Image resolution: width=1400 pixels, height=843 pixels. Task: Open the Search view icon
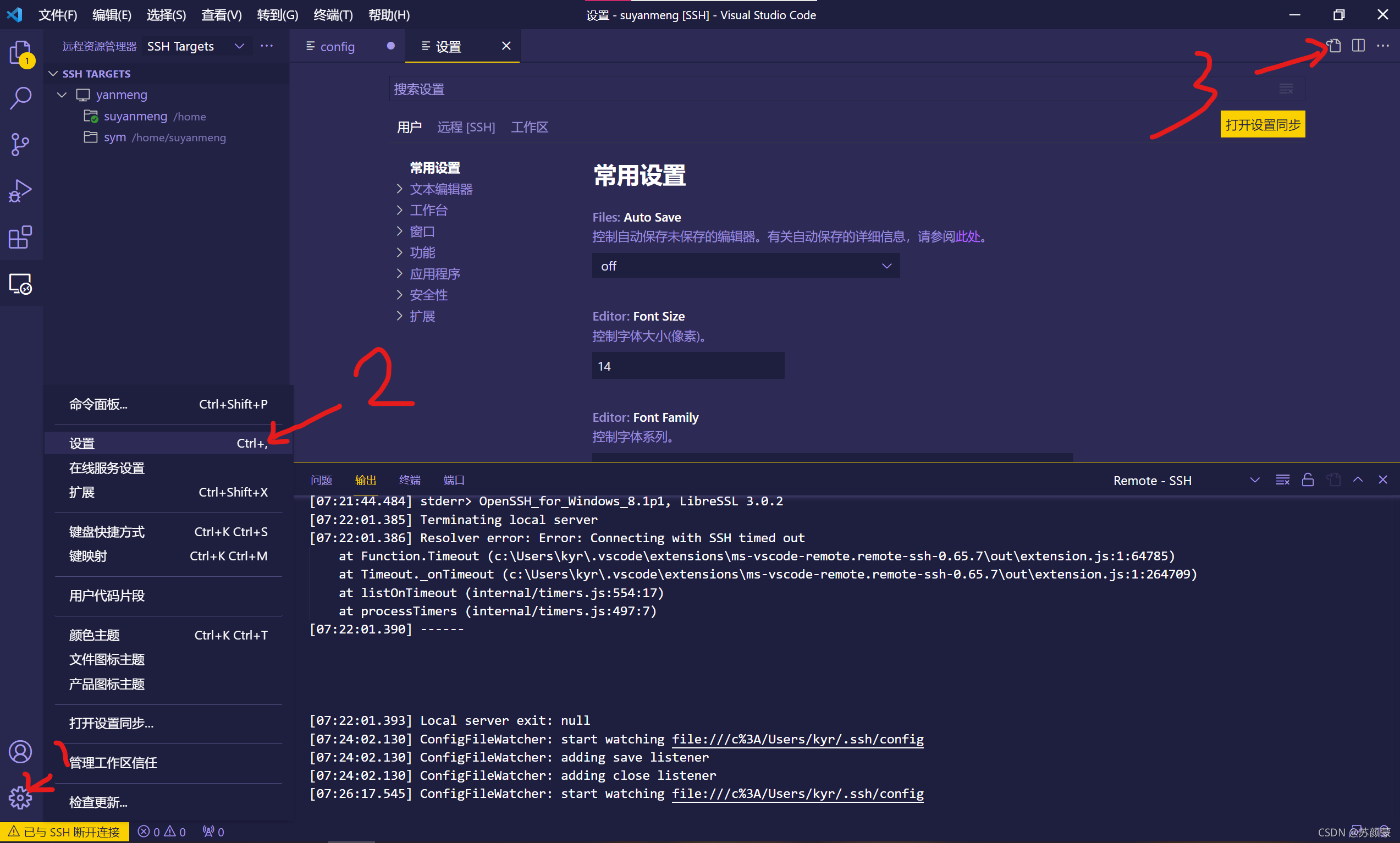(21, 98)
